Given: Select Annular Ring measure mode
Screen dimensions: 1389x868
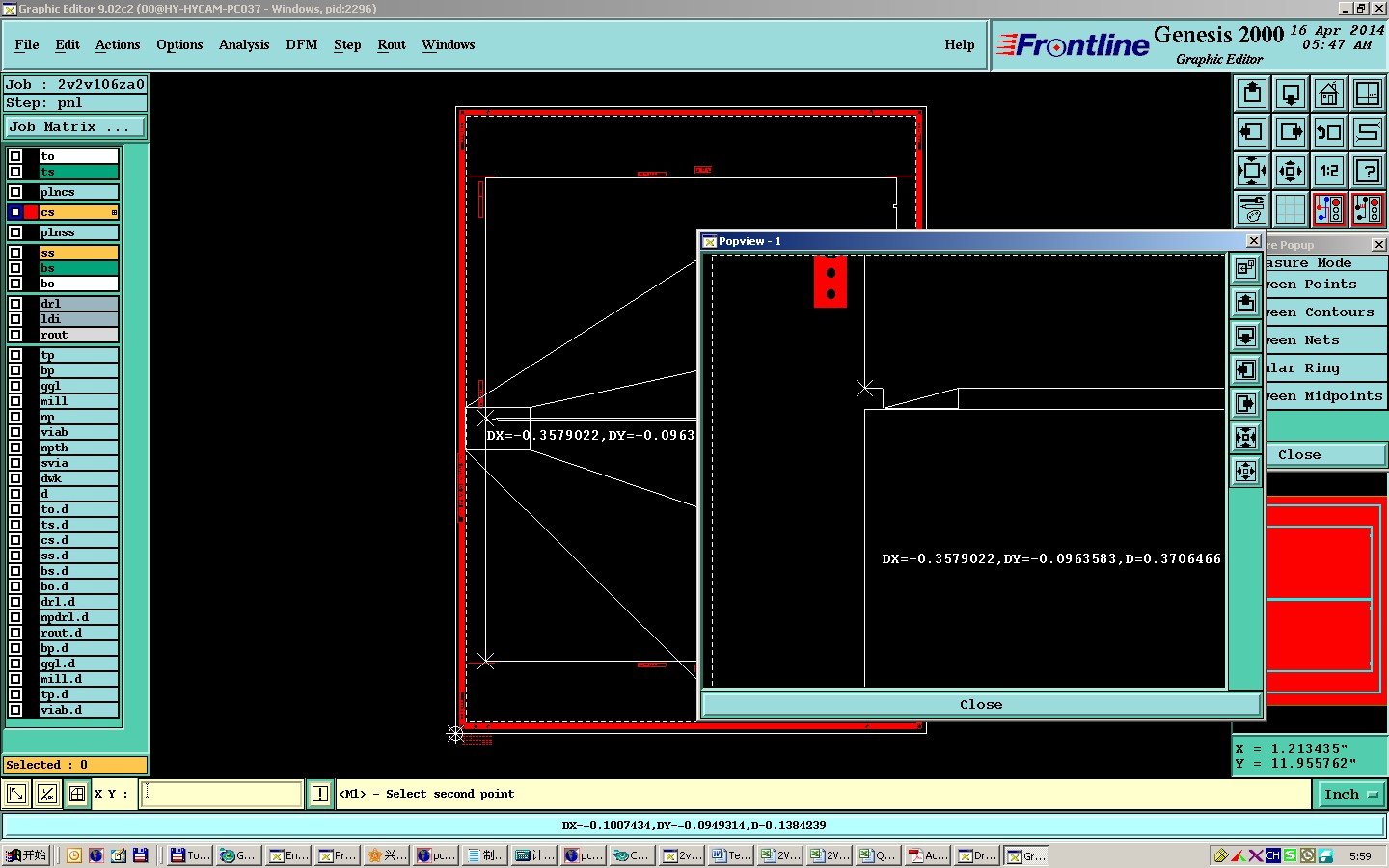Looking at the screenshot, I should [1326, 368].
